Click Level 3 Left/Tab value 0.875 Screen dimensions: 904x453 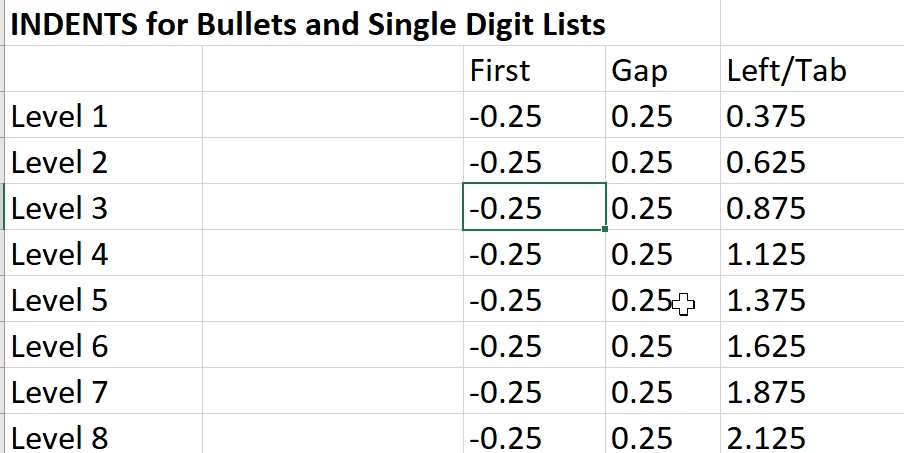(x=812, y=207)
